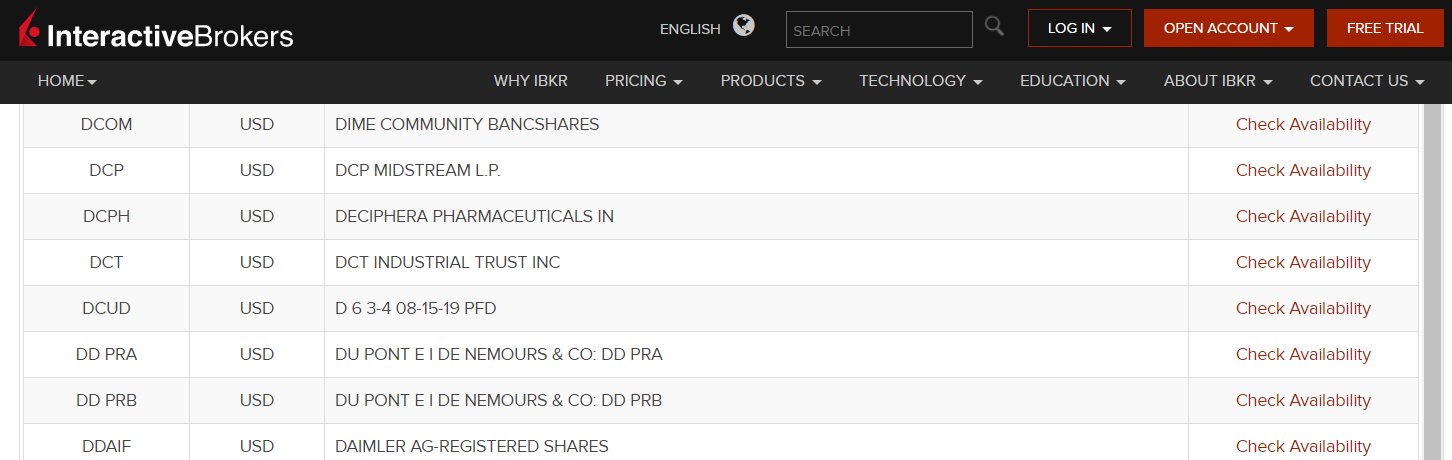This screenshot has width=1452, height=460.
Task: Expand the Pricing menu
Action: [643, 81]
